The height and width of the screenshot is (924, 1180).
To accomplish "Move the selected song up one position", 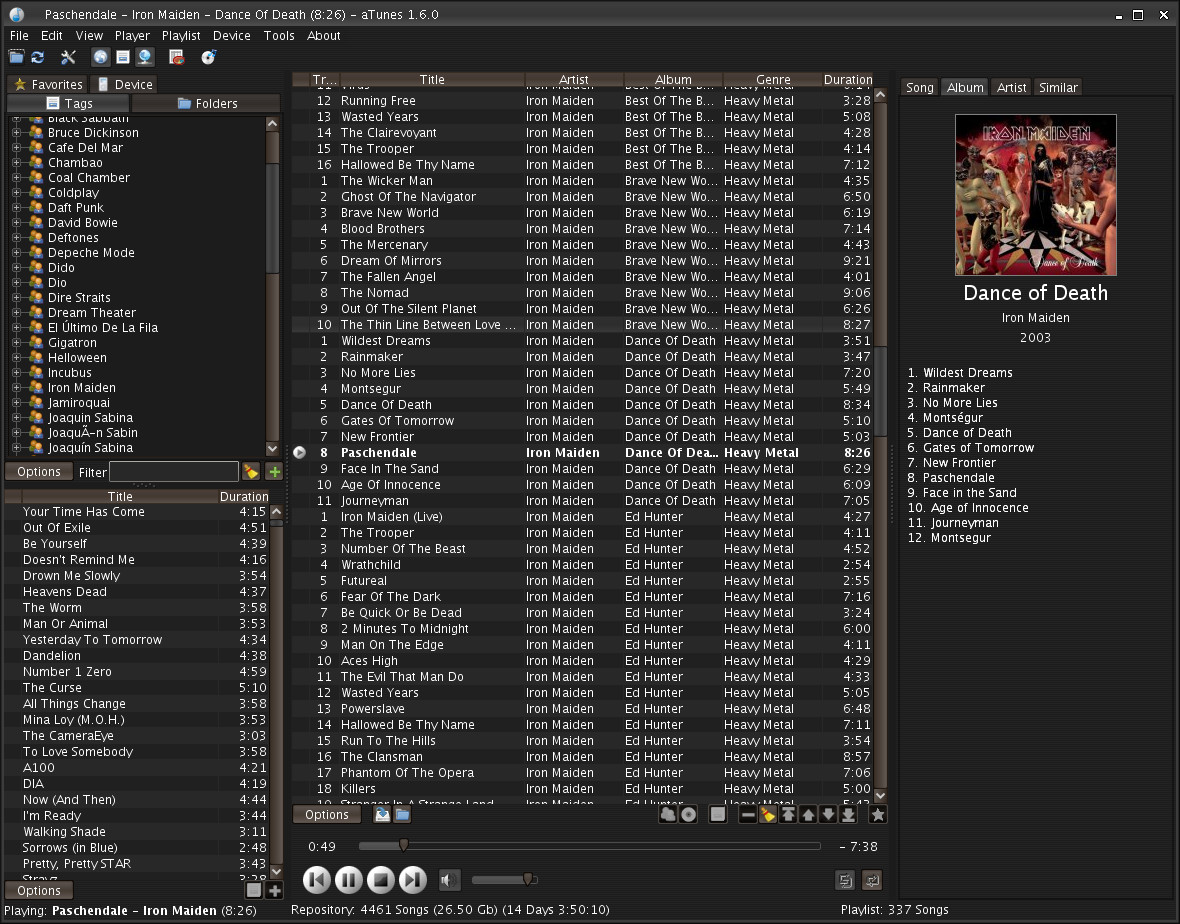I will point(808,814).
